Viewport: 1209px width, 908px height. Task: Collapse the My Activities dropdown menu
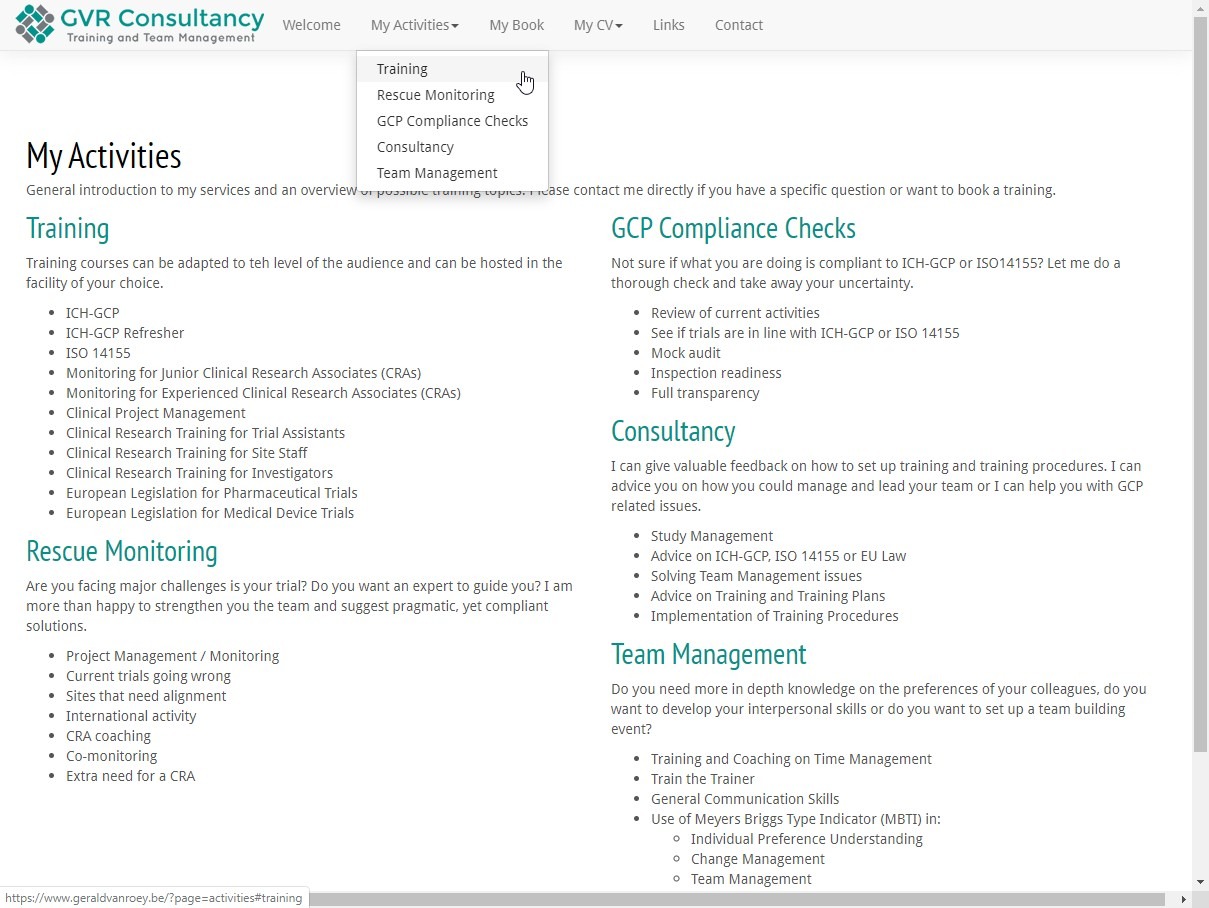tap(414, 25)
